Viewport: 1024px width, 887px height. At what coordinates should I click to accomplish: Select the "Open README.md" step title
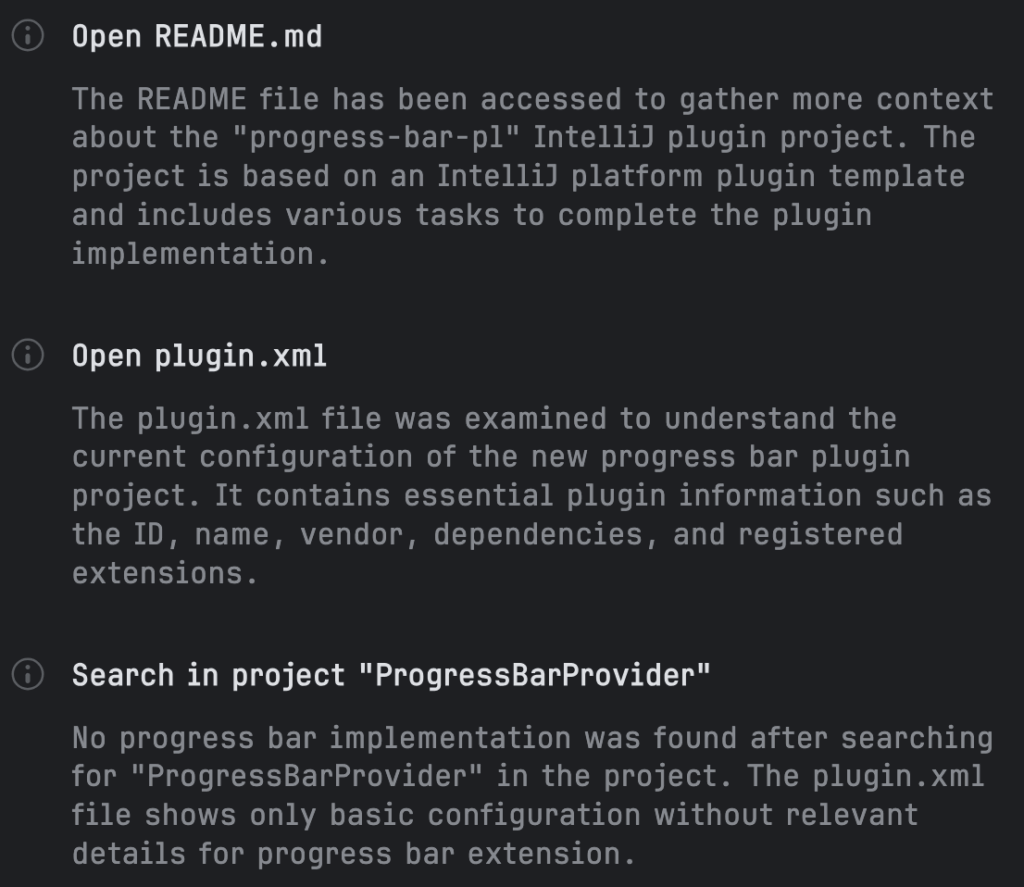(197, 37)
